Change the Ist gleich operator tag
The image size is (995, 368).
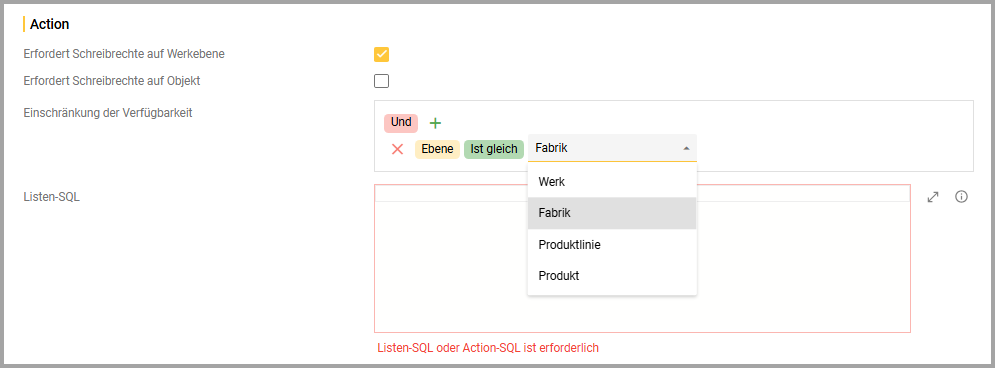[494, 149]
